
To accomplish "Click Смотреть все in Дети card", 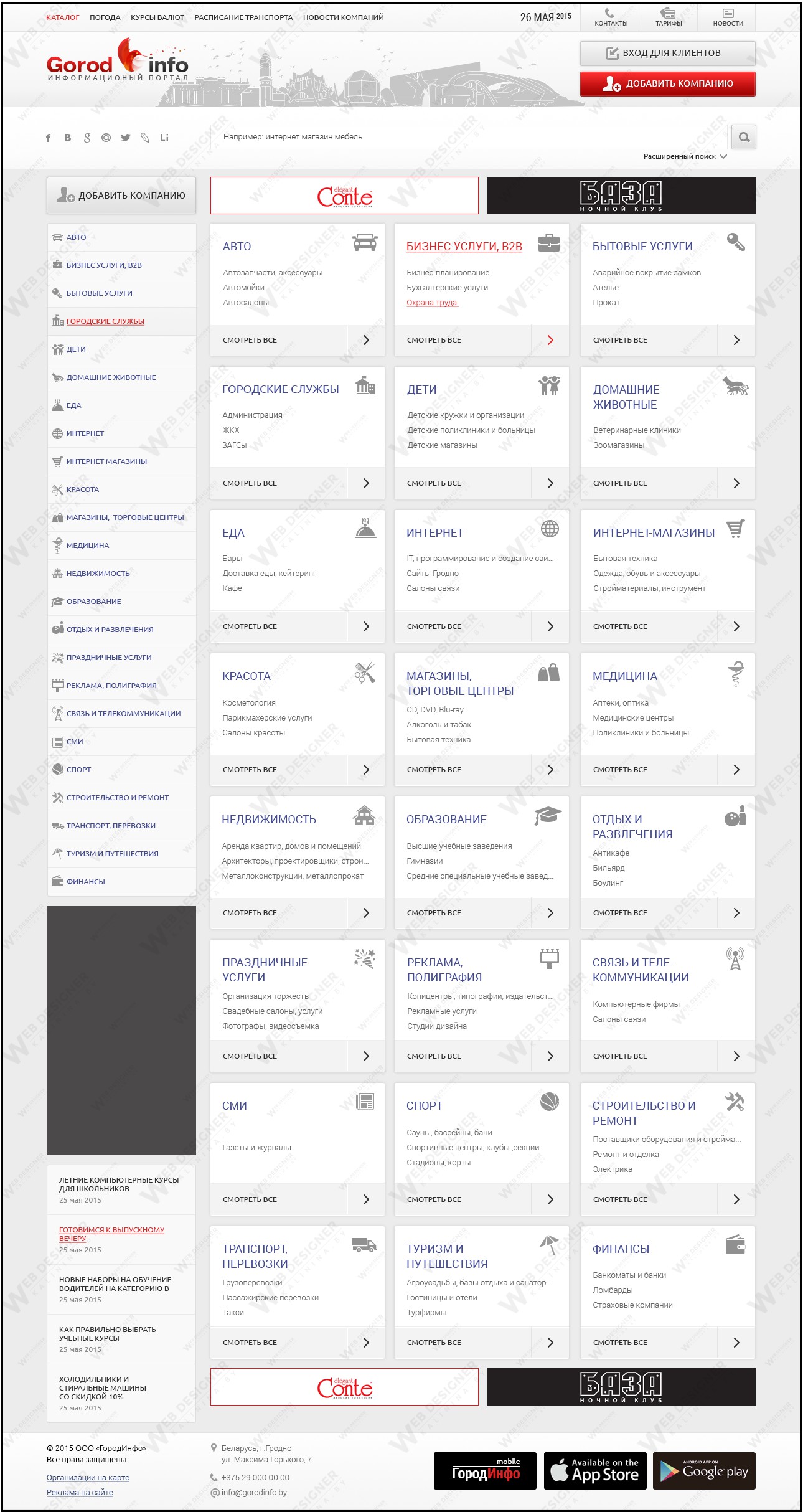I will pyautogui.click(x=434, y=483).
